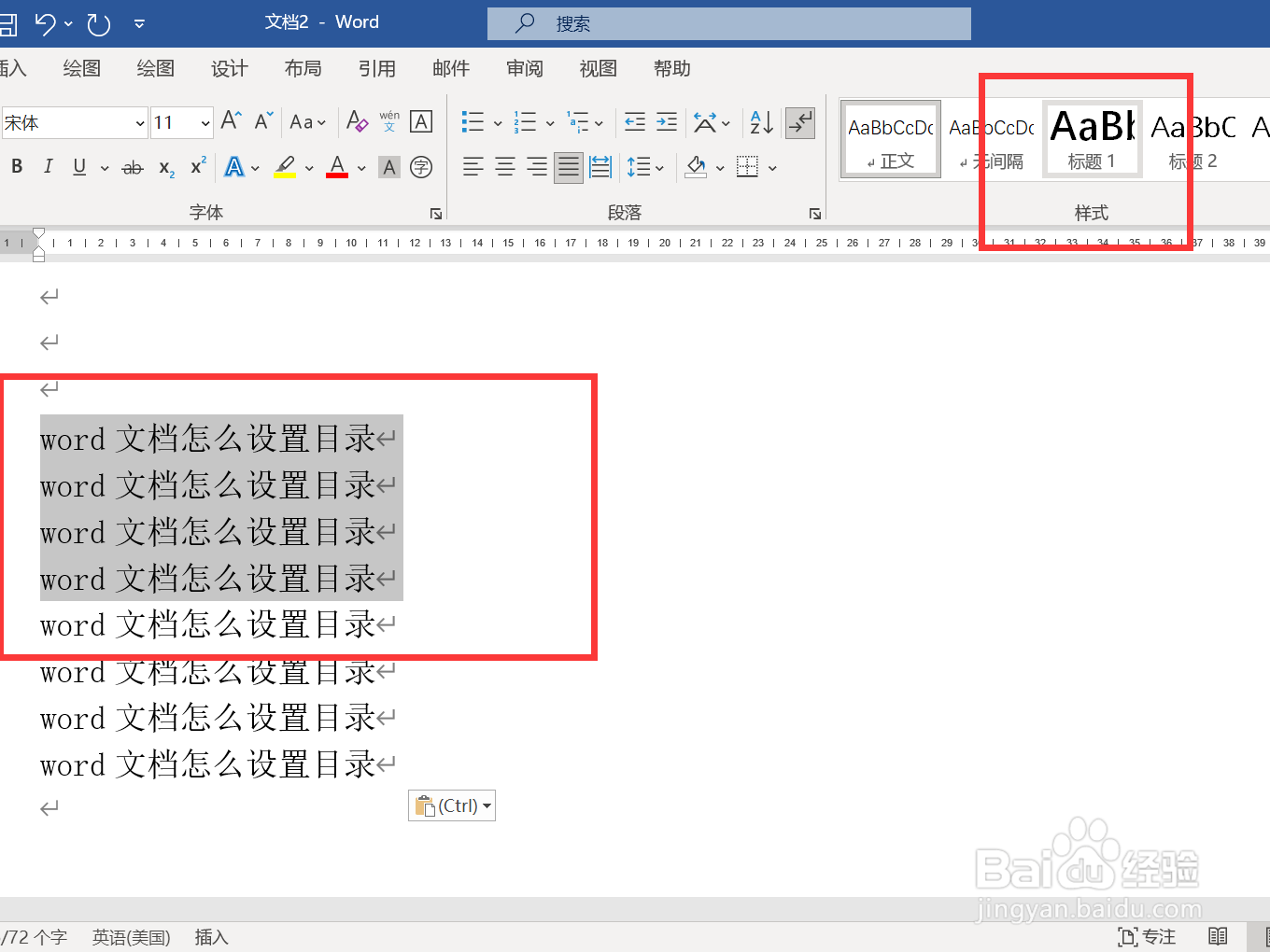Toggle character shading

point(389,167)
